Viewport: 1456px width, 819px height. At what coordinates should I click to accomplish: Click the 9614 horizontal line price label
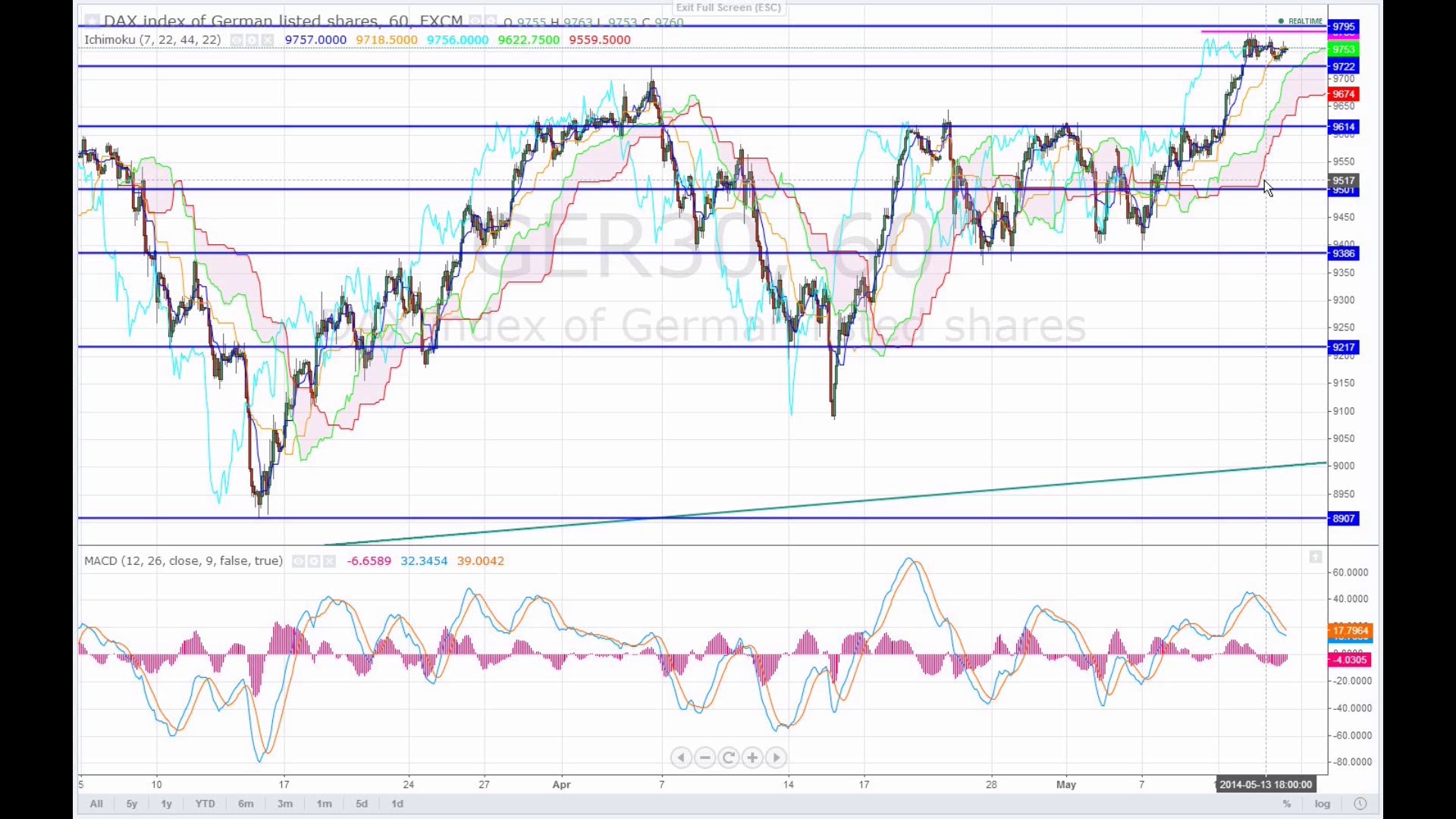click(1344, 127)
